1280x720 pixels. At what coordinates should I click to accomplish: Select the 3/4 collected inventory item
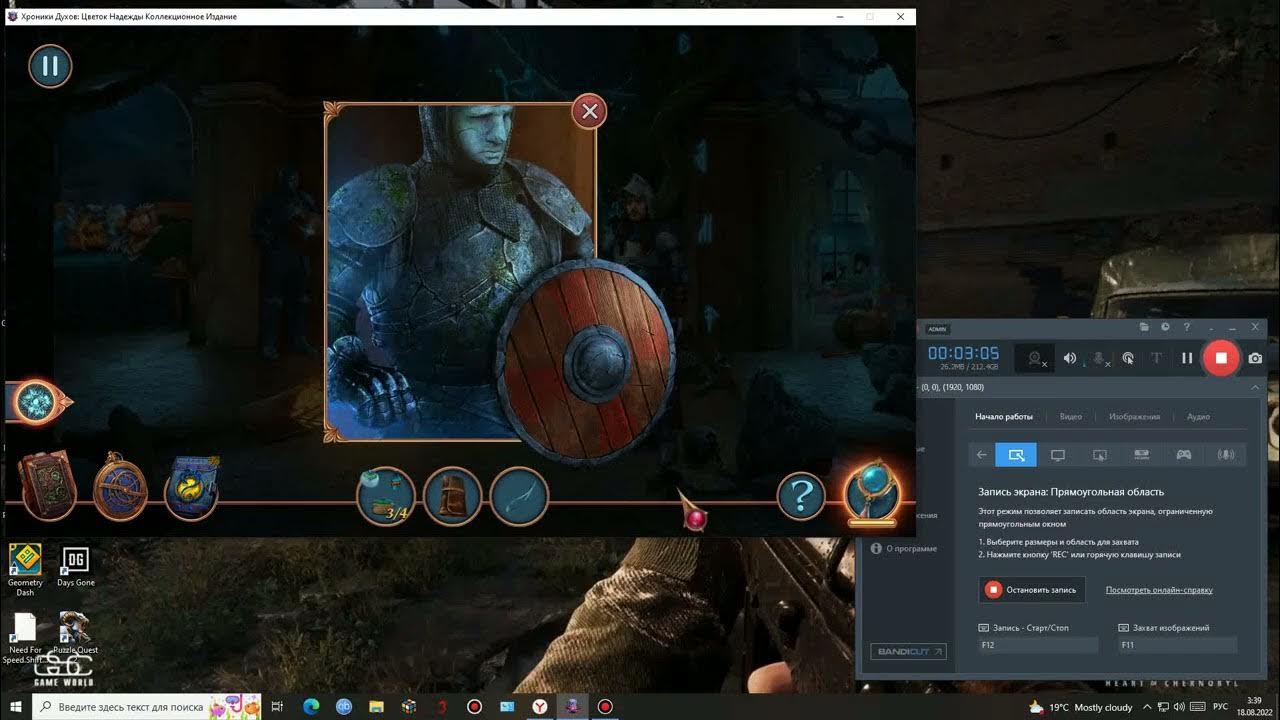click(386, 496)
